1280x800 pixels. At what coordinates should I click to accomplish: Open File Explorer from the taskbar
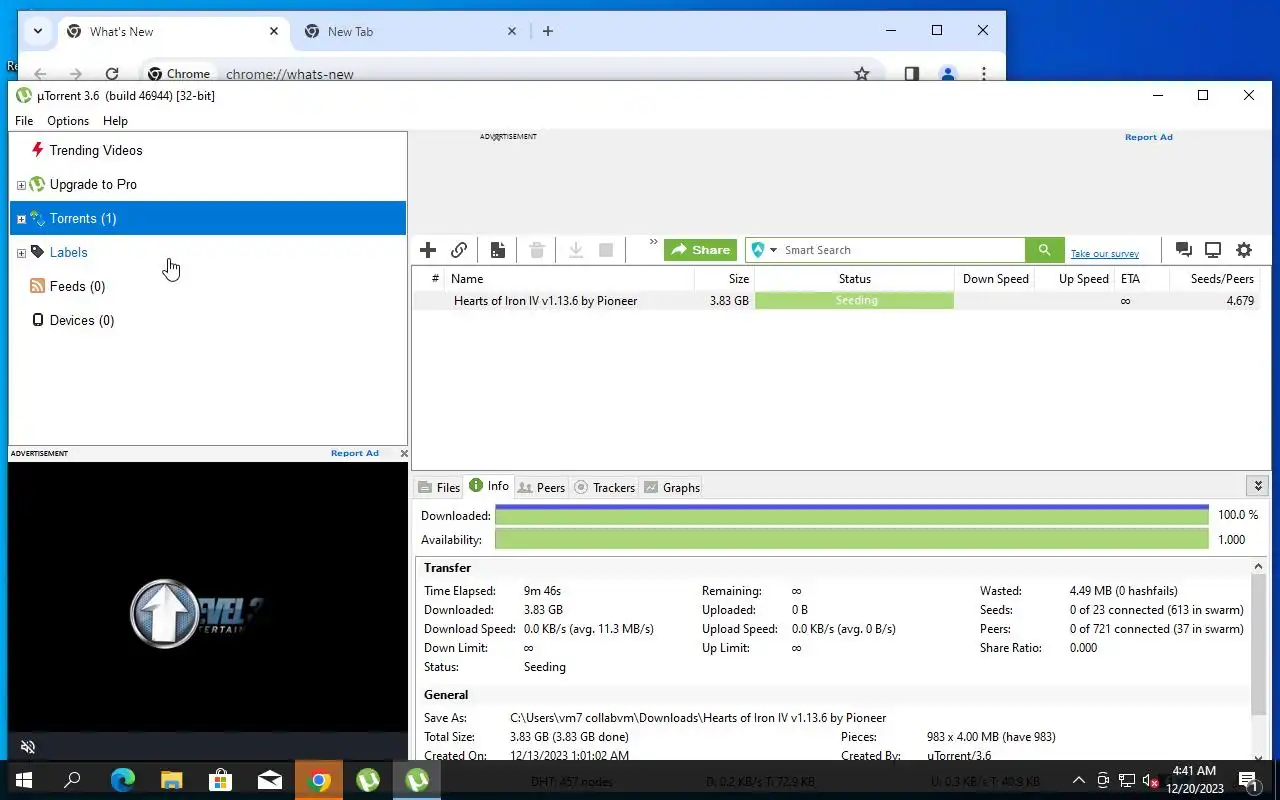172,781
